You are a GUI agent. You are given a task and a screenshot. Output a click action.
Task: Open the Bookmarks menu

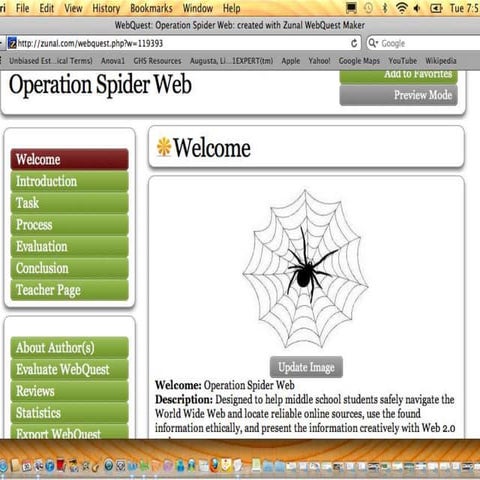click(x=151, y=8)
